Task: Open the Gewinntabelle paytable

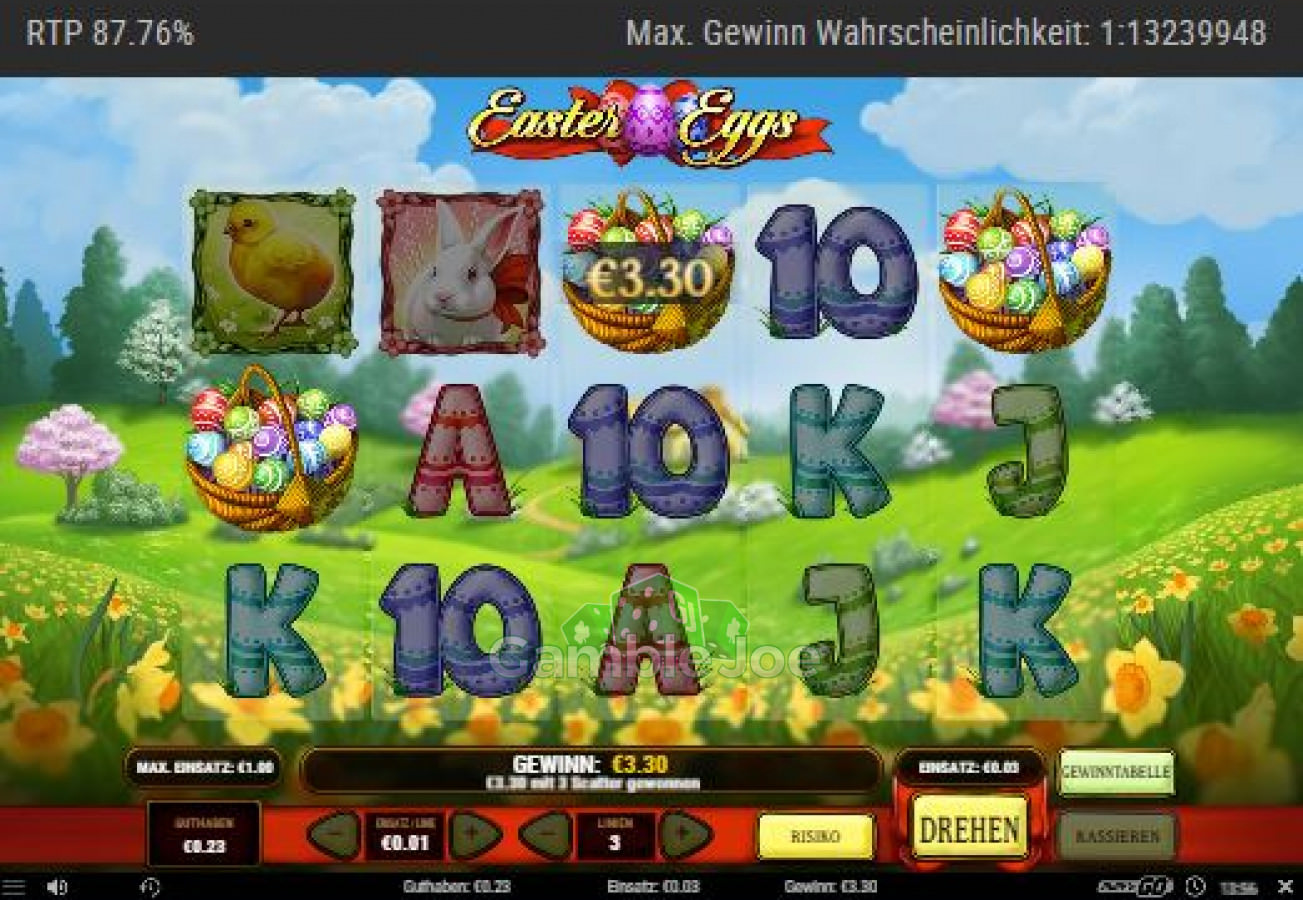Action: tap(1116, 772)
